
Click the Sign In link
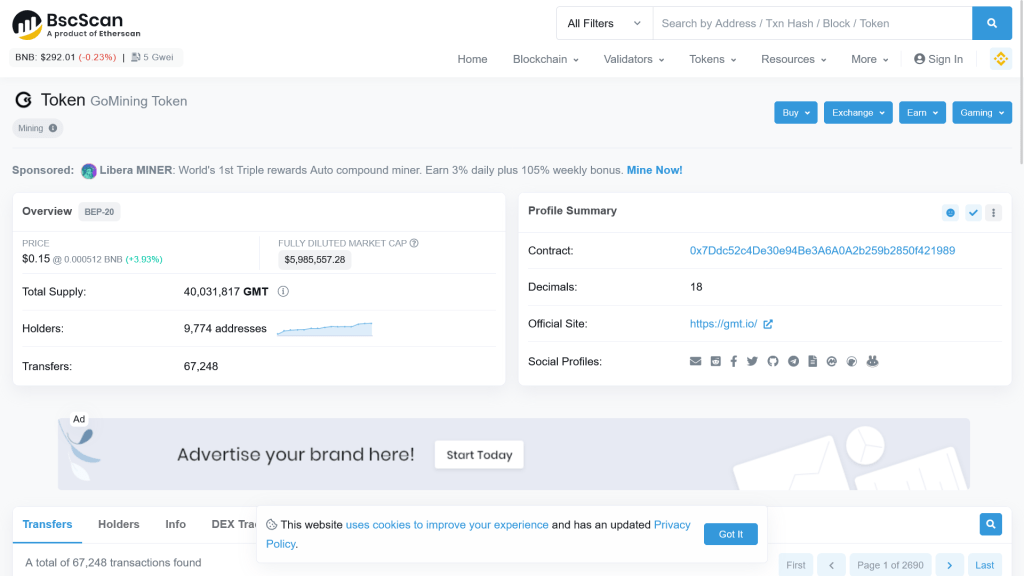tap(938, 59)
